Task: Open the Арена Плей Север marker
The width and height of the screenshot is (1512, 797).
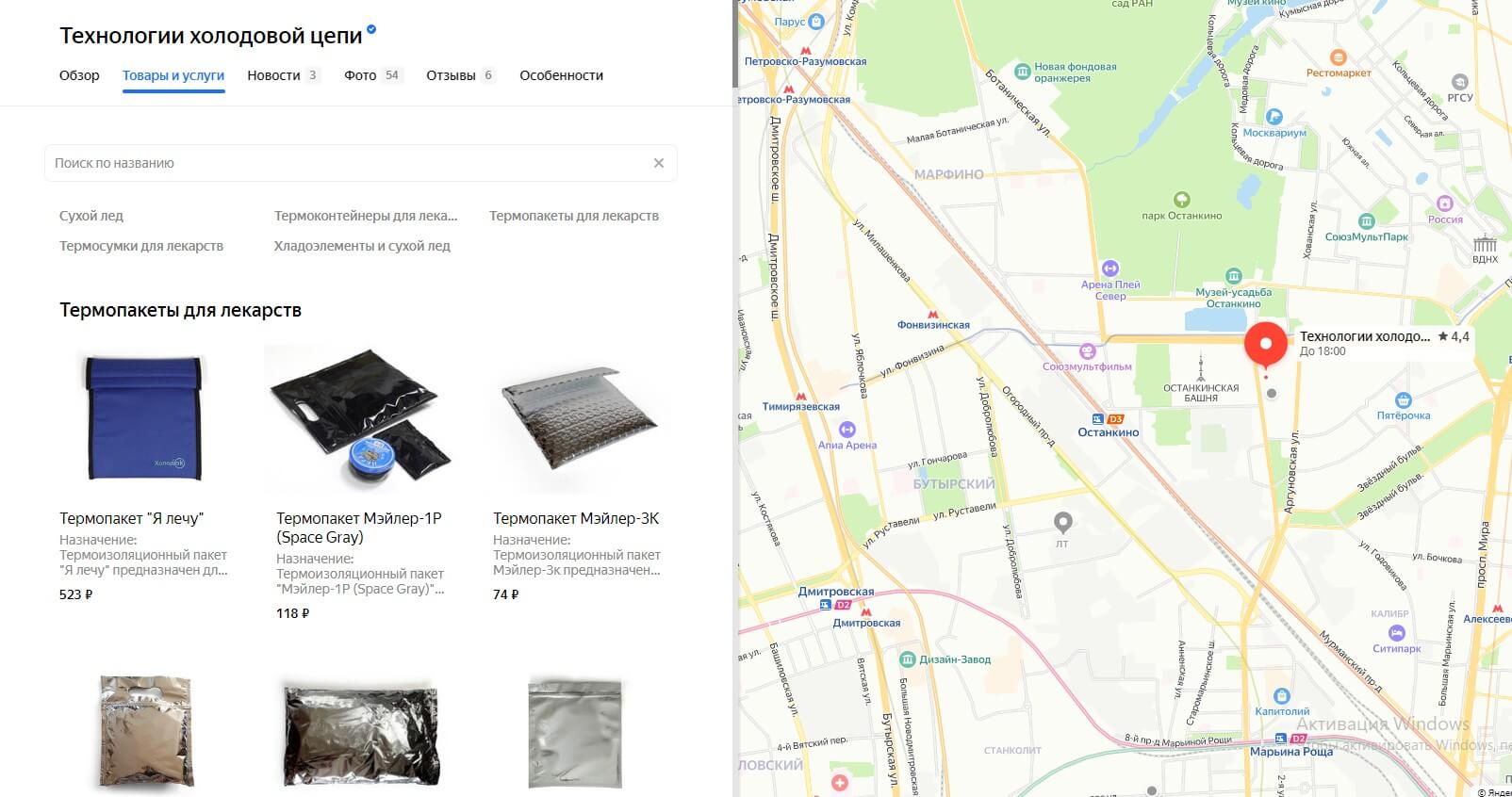Action: pyautogui.click(x=1110, y=268)
